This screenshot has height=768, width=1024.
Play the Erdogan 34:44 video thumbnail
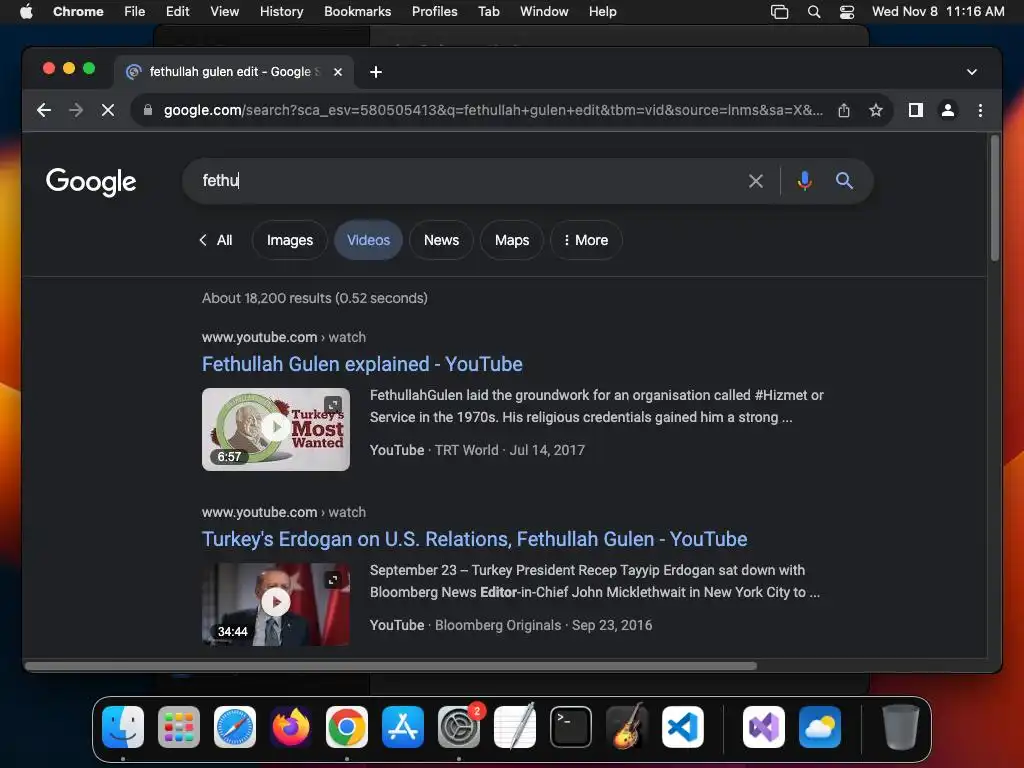click(x=276, y=604)
